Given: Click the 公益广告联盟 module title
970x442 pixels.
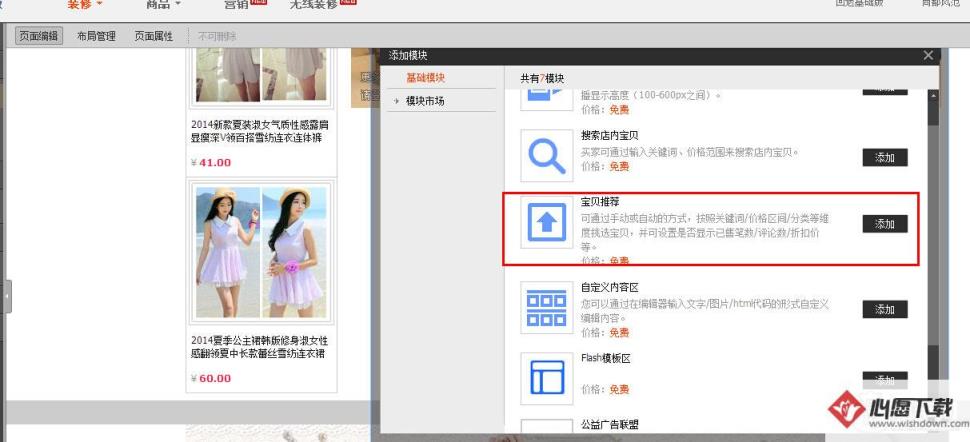Looking at the screenshot, I should click(610, 425).
